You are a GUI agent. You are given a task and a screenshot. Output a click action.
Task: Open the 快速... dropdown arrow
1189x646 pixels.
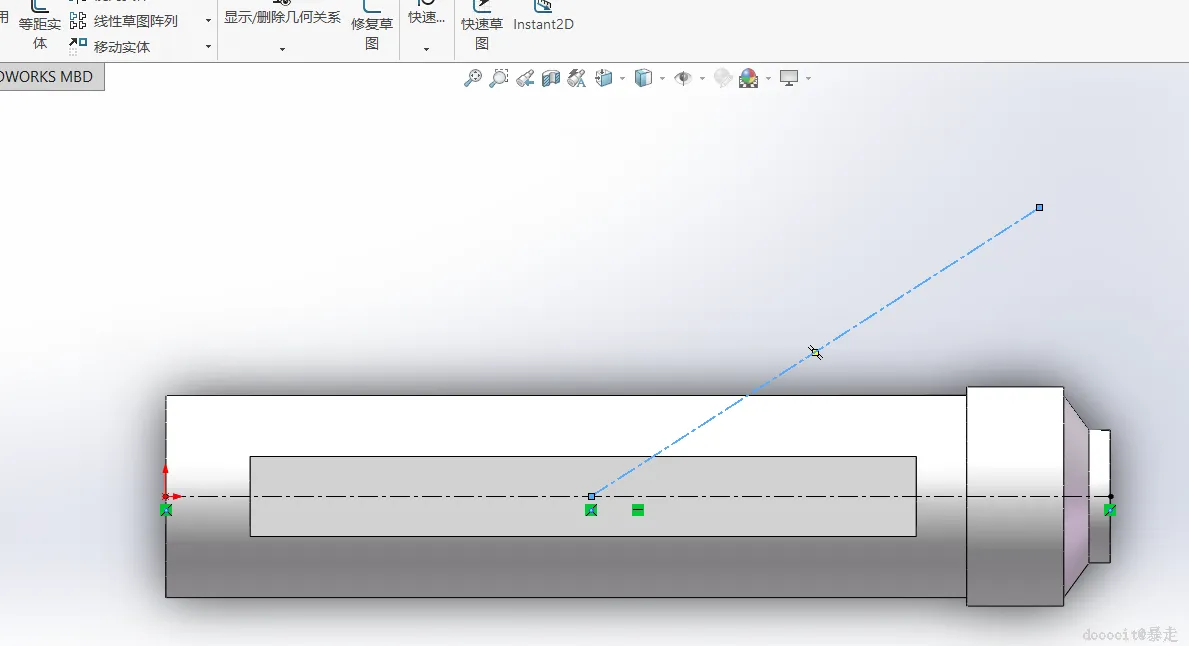[426, 49]
